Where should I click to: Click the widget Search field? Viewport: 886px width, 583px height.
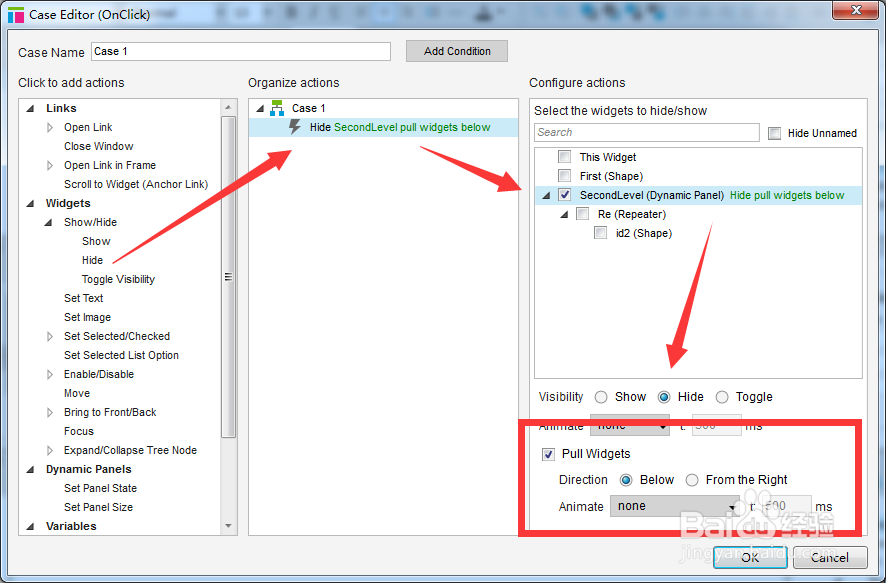pos(646,132)
